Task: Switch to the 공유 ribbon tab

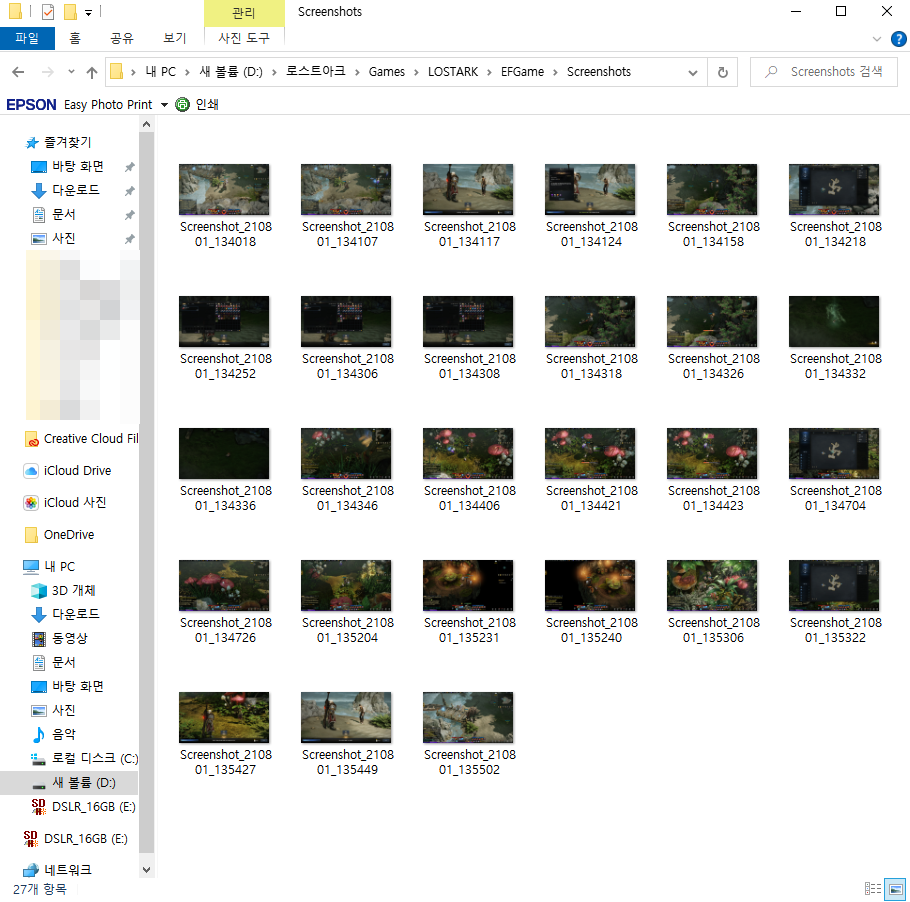Action: (122, 38)
